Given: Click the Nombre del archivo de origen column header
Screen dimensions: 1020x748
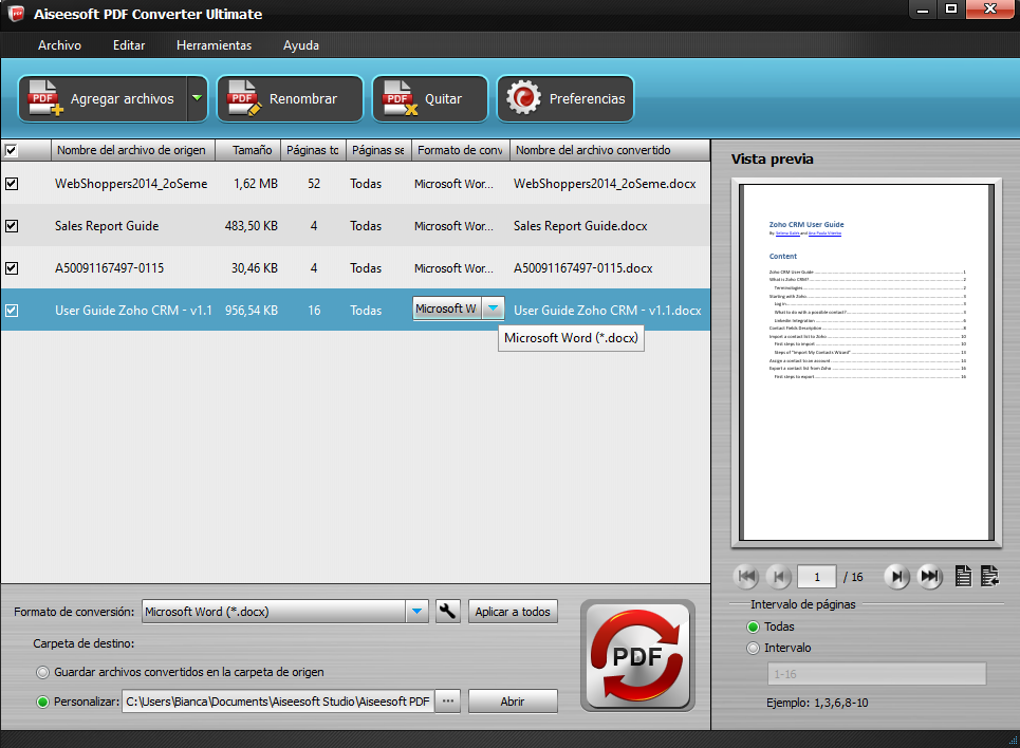Looking at the screenshot, I should pyautogui.click(x=133, y=150).
